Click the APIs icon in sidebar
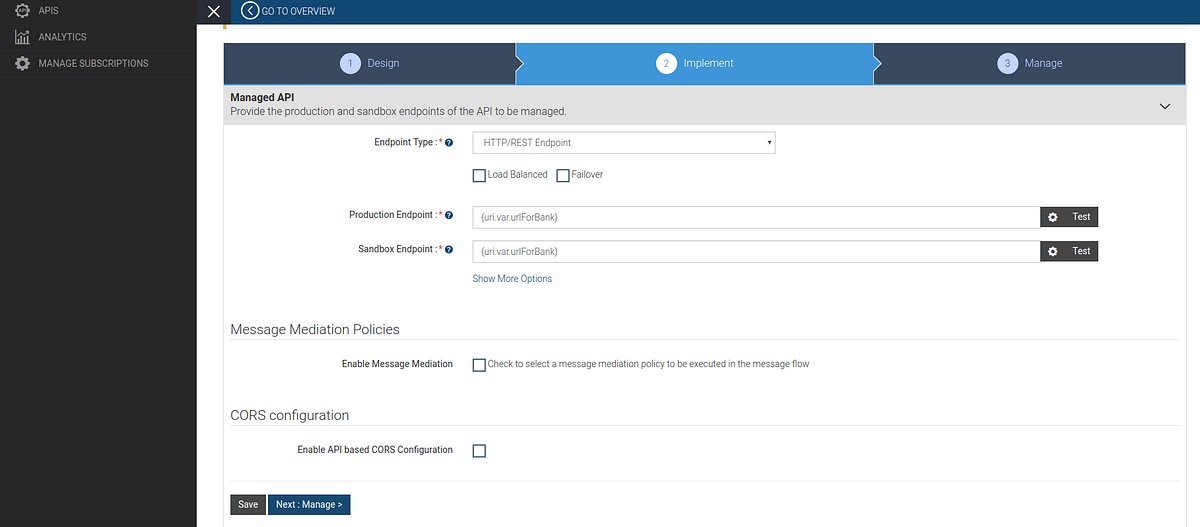This screenshot has height=527, width=1200. 22,10
